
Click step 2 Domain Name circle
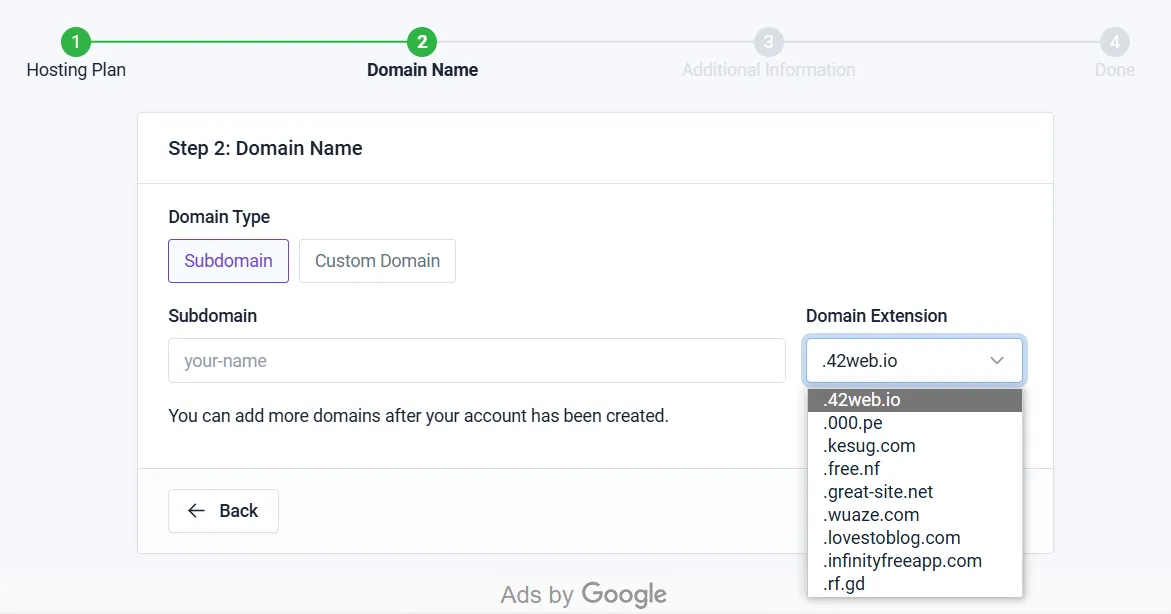click(422, 42)
